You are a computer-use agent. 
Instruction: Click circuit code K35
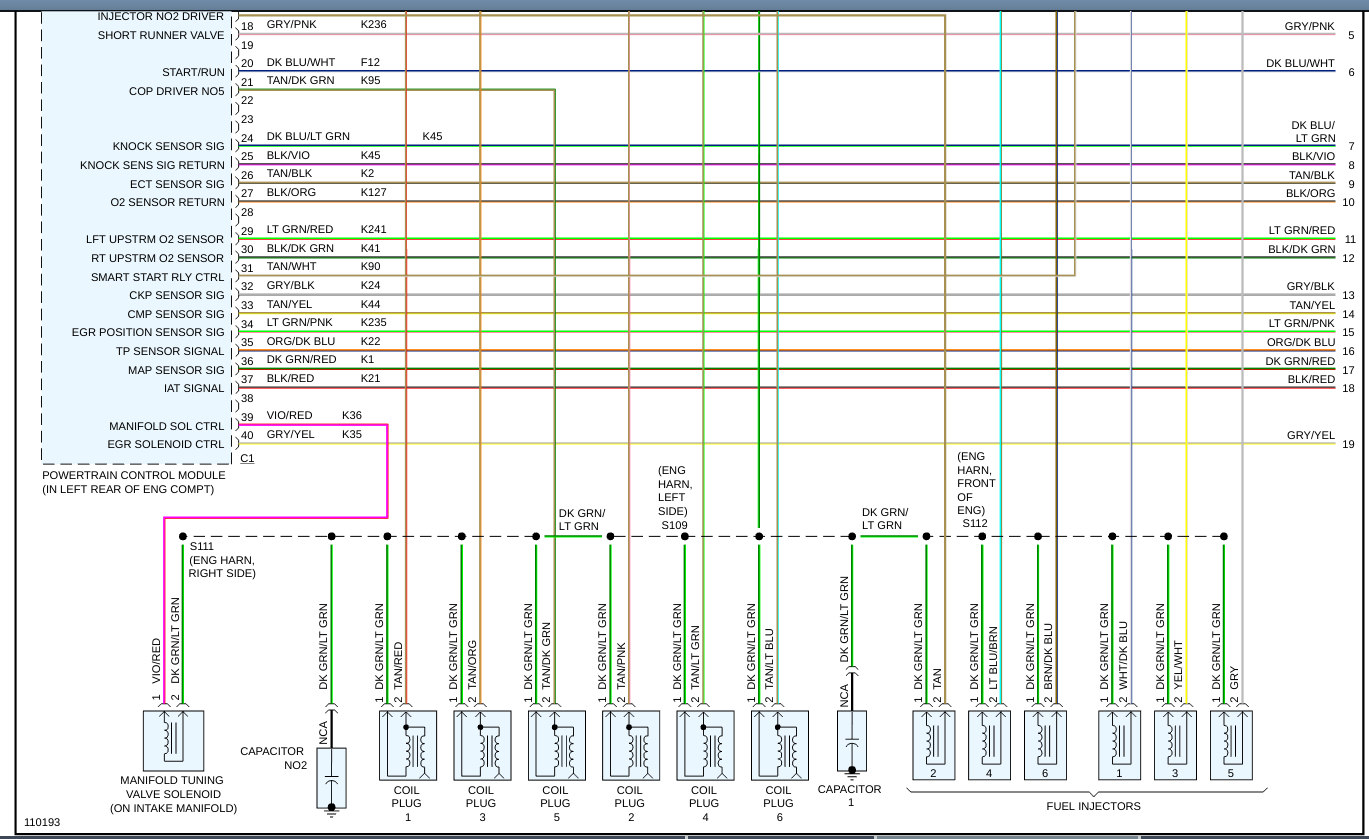click(352, 434)
